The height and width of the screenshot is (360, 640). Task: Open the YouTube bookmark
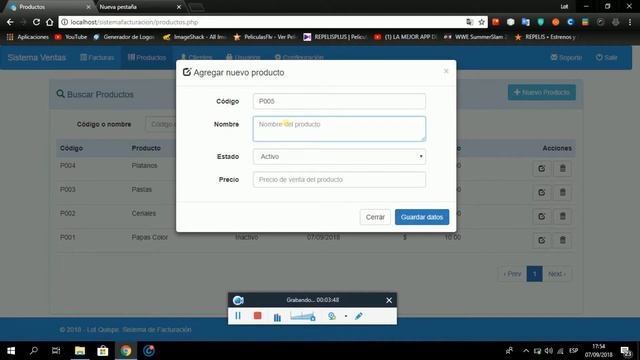pyautogui.click(x=71, y=37)
